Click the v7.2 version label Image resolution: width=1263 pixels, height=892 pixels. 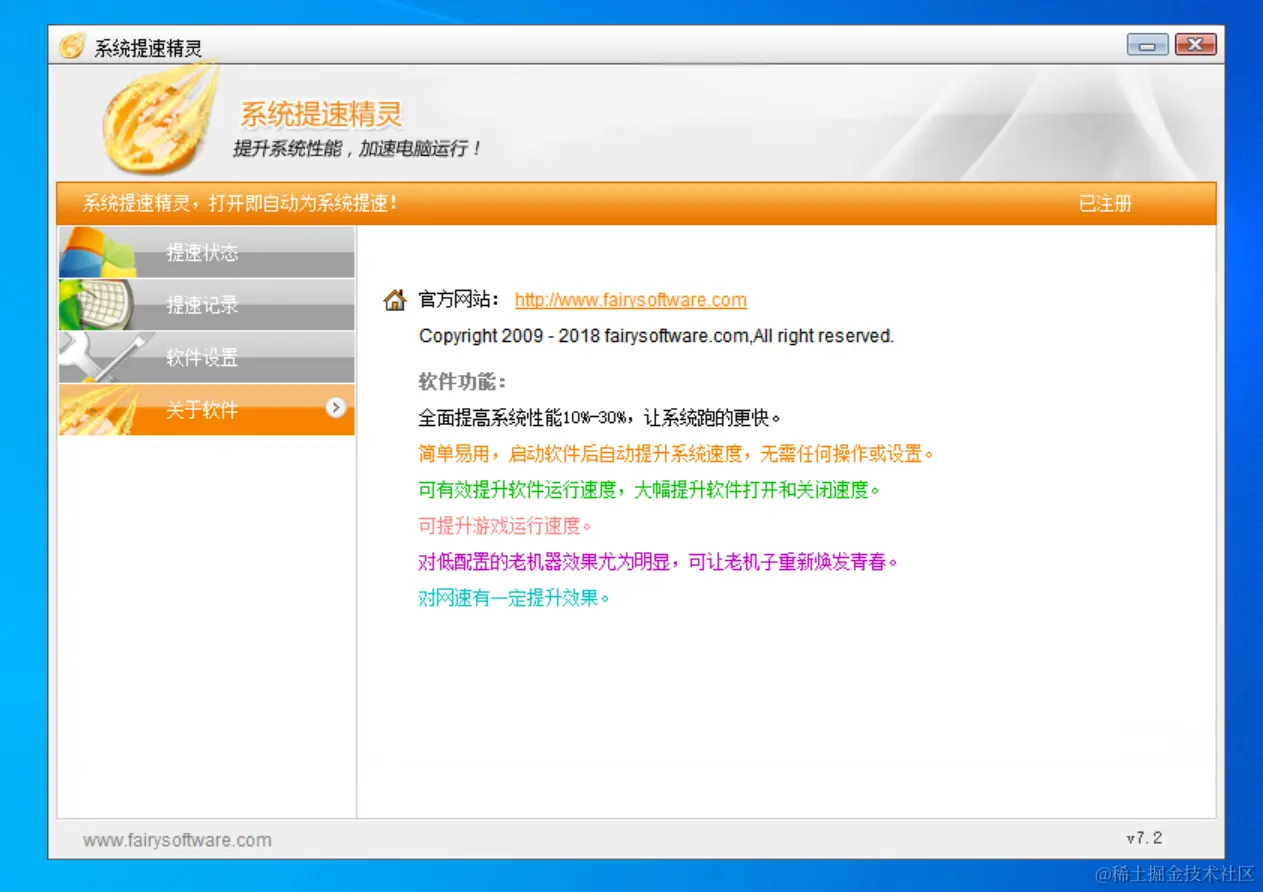point(1144,838)
